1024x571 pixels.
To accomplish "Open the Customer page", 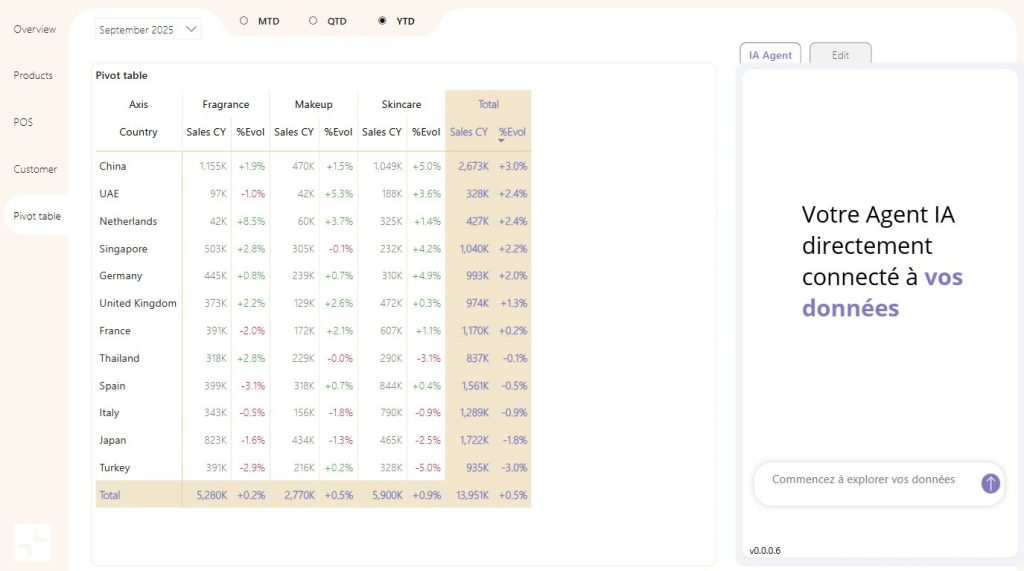I will pos(35,169).
